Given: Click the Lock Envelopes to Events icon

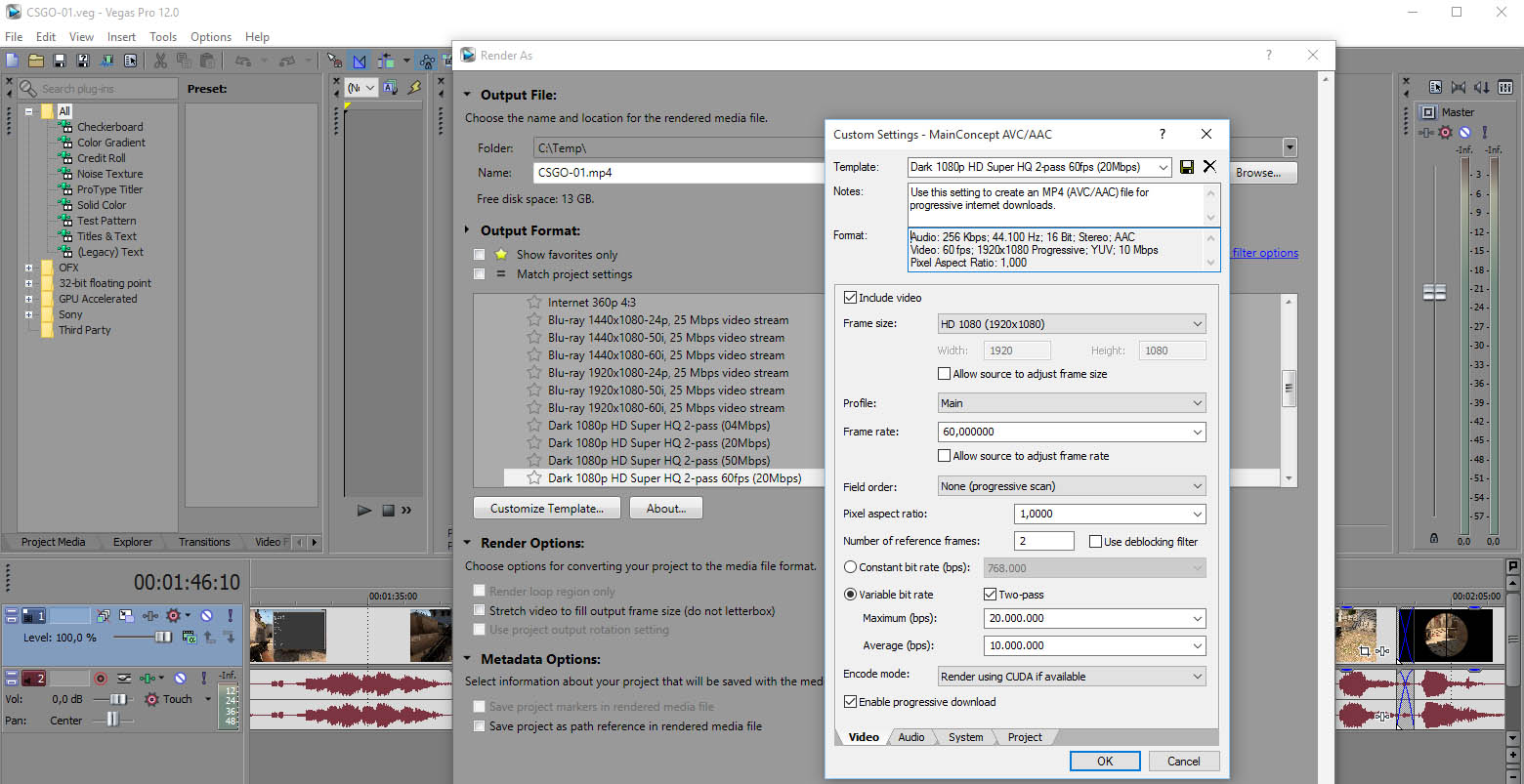Looking at the screenshot, I should [426, 61].
